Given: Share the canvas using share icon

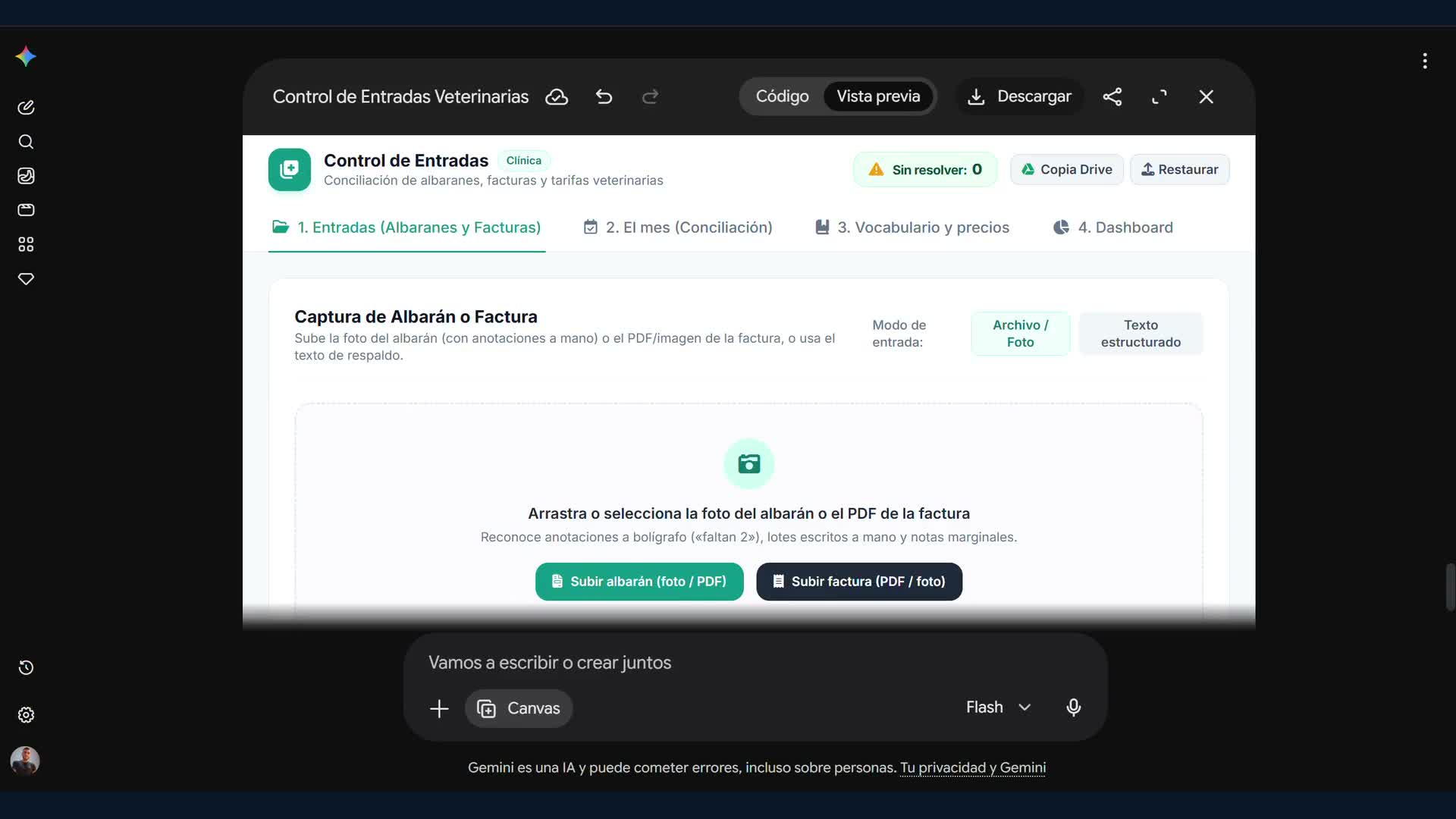Looking at the screenshot, I should pos(1112,97).
